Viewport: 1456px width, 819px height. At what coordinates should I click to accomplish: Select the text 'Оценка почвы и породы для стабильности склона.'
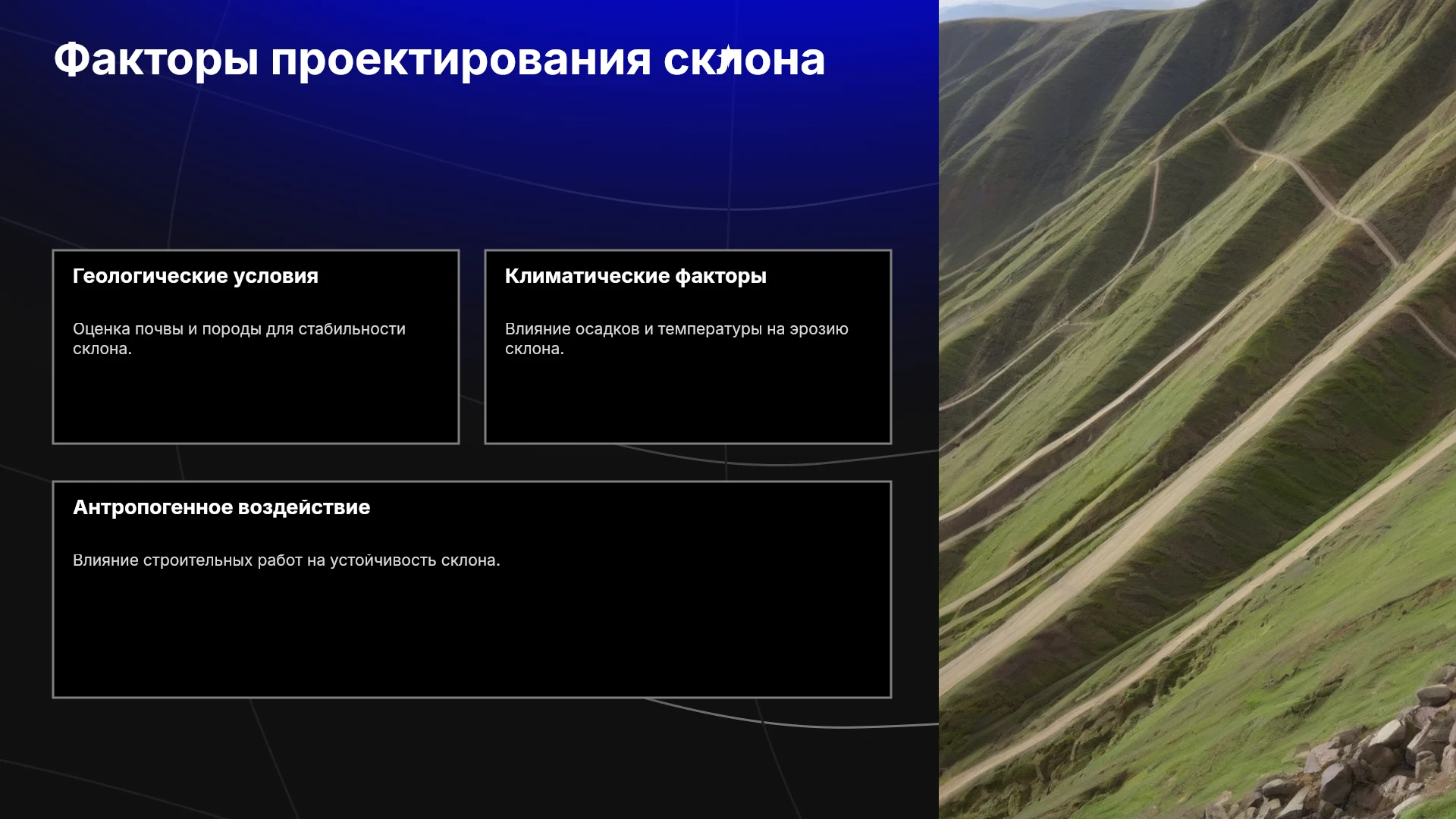239,339
